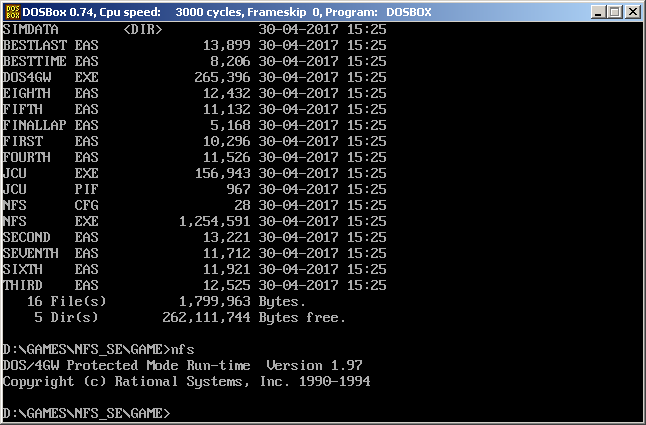This screenshot has height=425, width=646.
Task: Click the 15:25 time on THIRD row
Action: tap(367, 285)
